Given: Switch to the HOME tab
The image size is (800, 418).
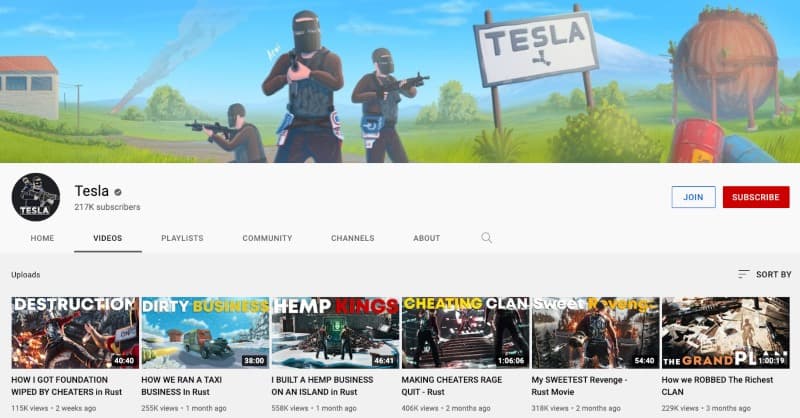Looking at the screenshot, I should click(42, 238).
